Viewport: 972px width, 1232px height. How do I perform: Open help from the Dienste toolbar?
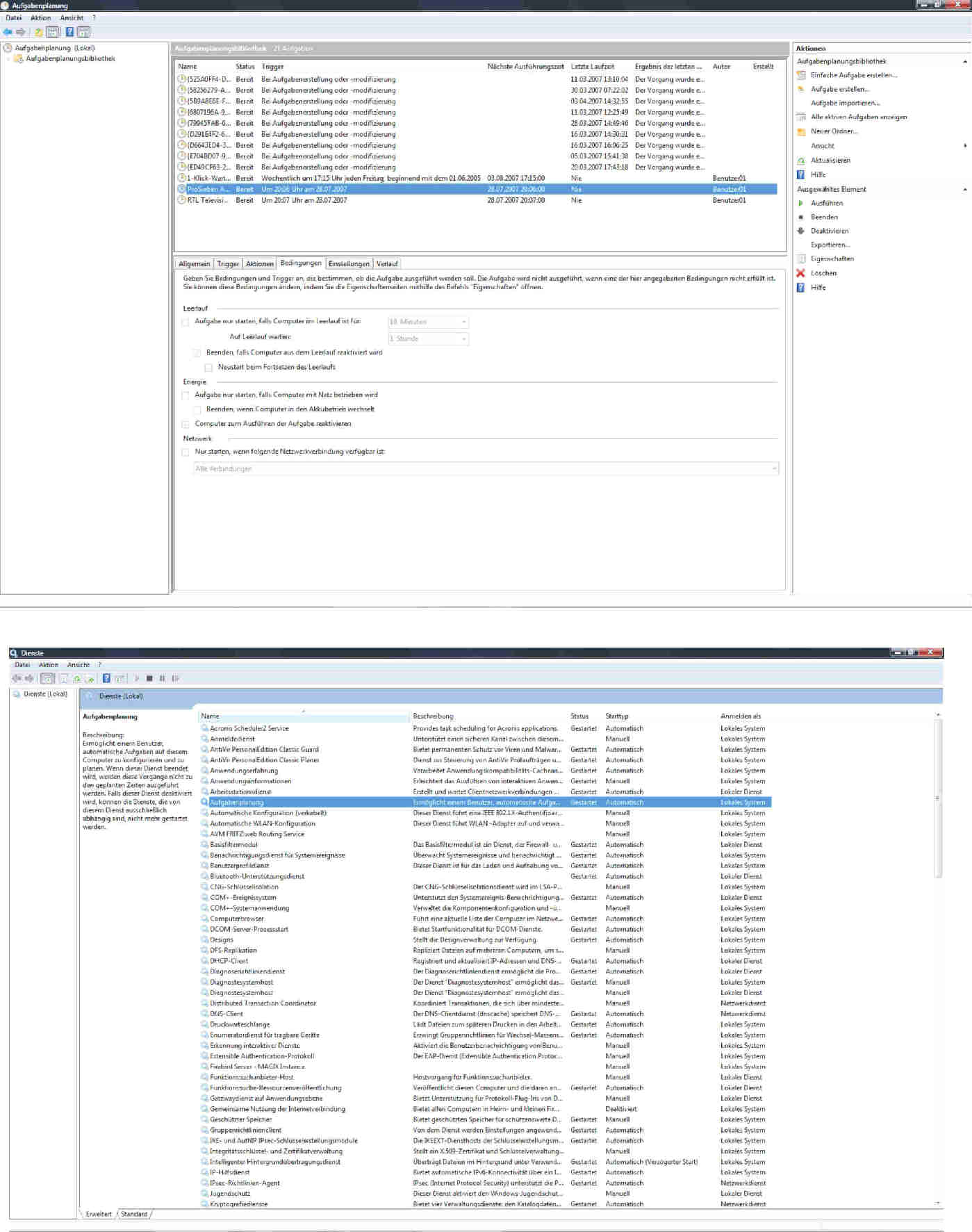click(x=106, y=678)
